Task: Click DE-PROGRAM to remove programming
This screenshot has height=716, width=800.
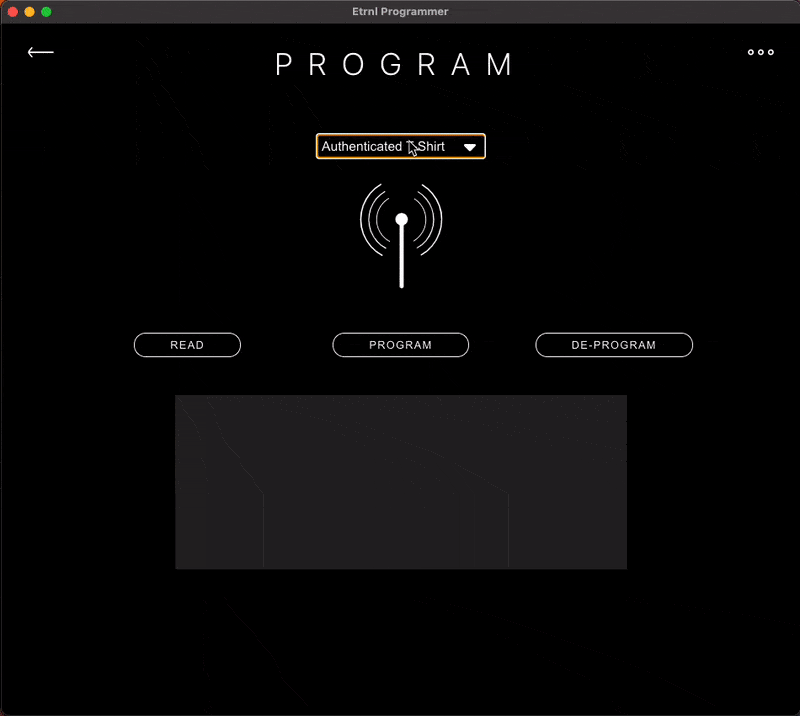Action: 613,344
